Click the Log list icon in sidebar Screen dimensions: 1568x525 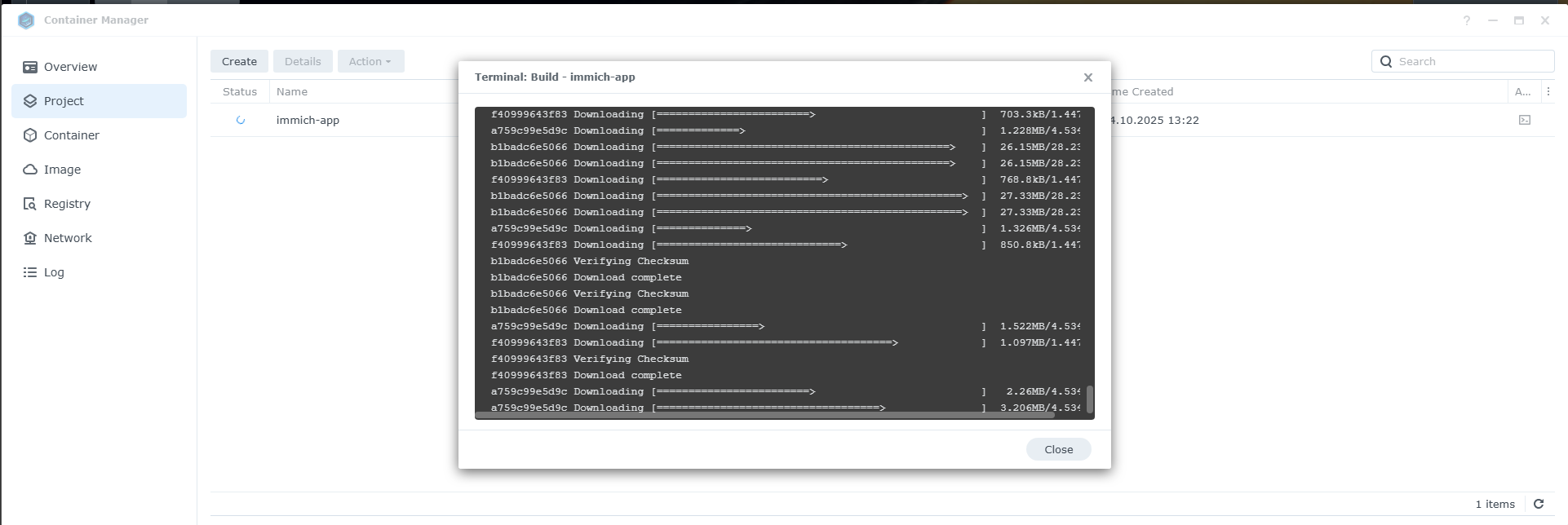30,272
